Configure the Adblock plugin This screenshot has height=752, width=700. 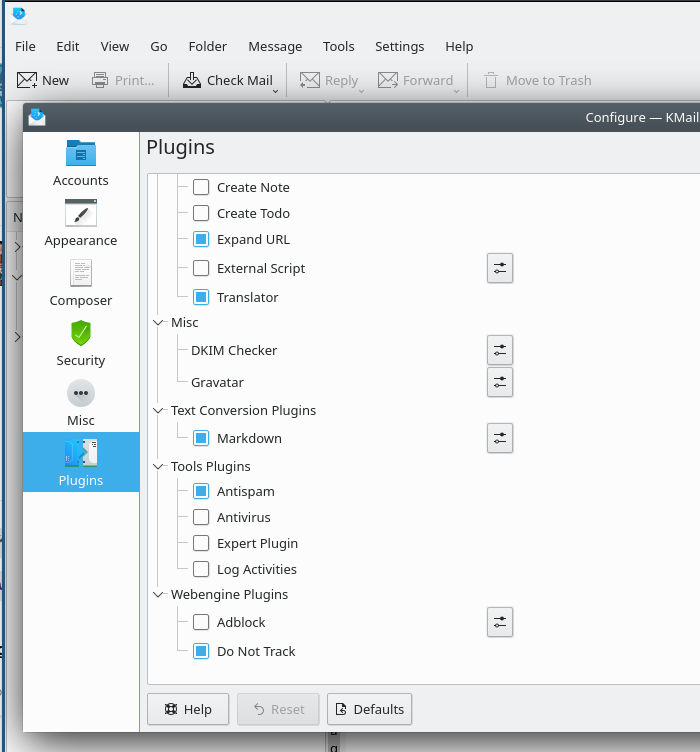click(500, 622)
